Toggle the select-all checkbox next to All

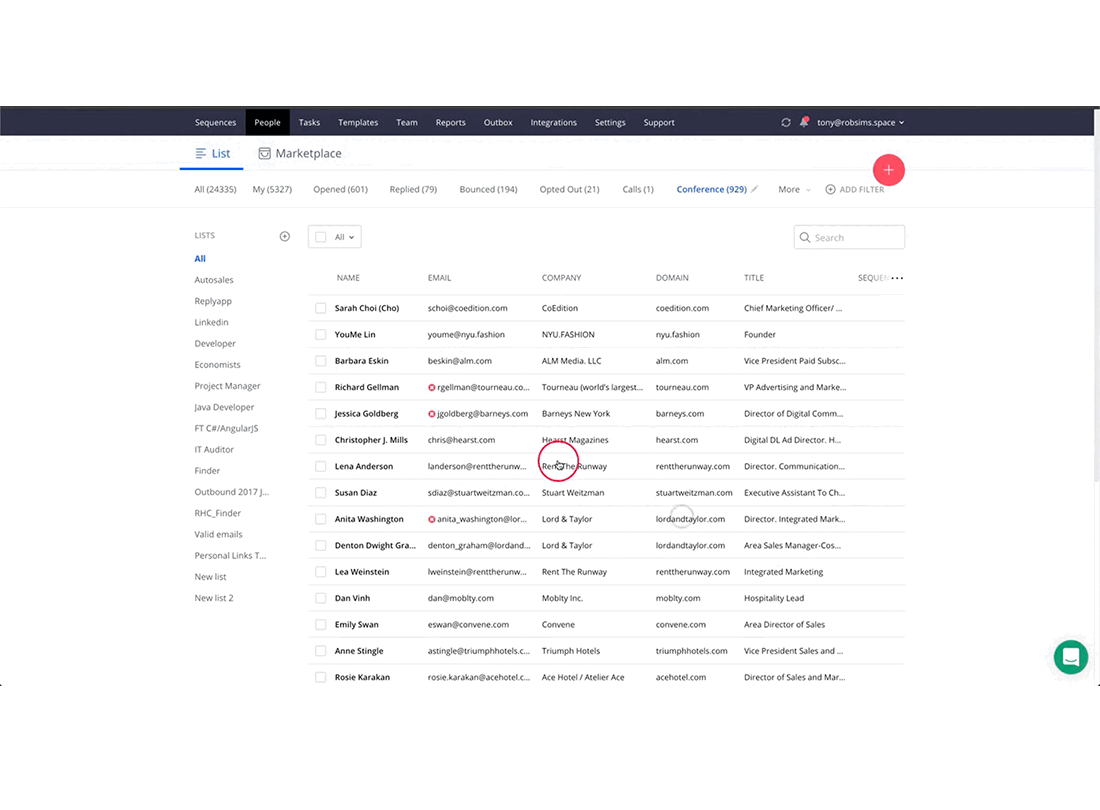pos(321,237)
